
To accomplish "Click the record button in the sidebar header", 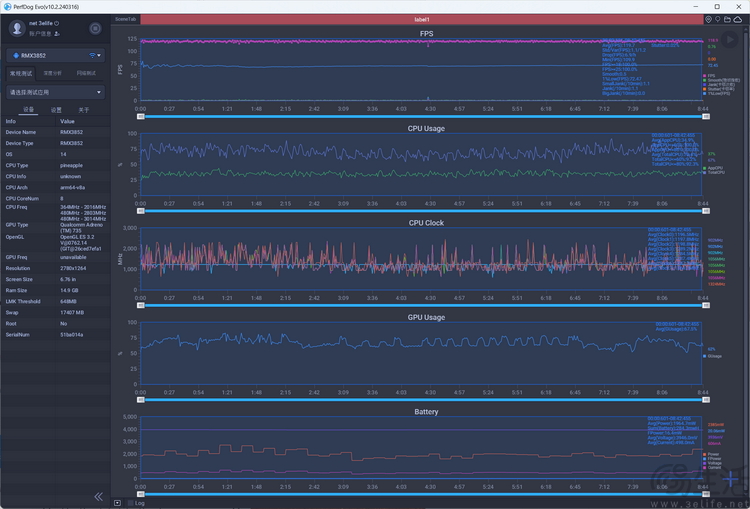I will 95,28.
